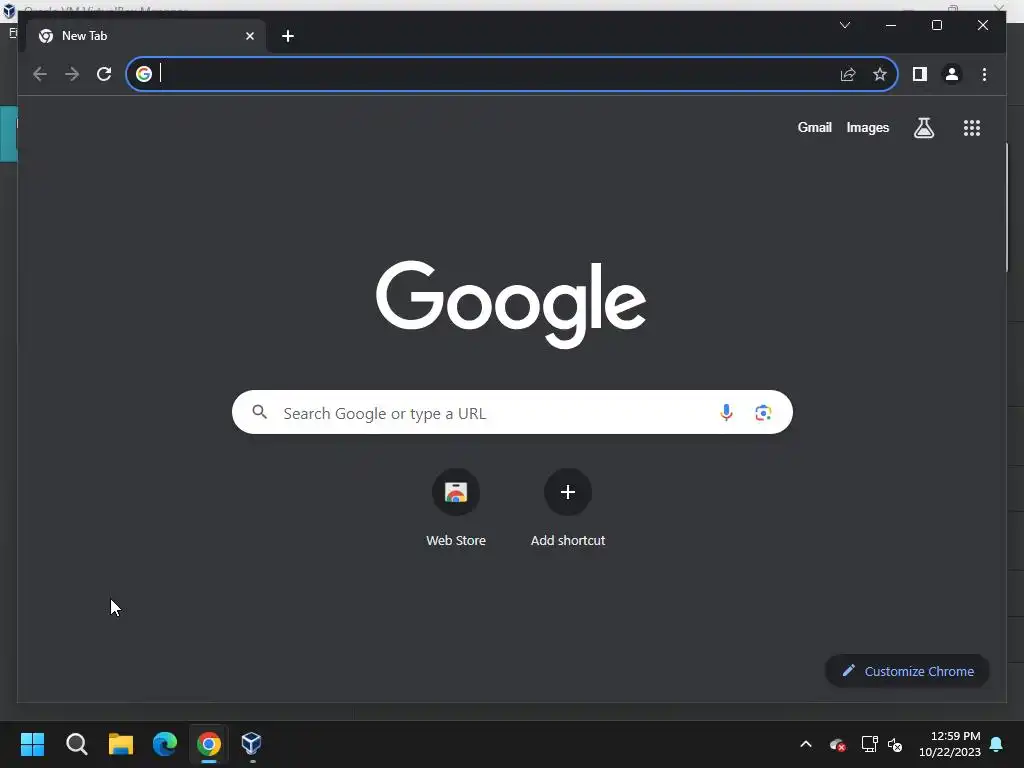The height and width of the screenshot is (768, 1024).
Task: Show hidden system tray icons
Action: 806,744
